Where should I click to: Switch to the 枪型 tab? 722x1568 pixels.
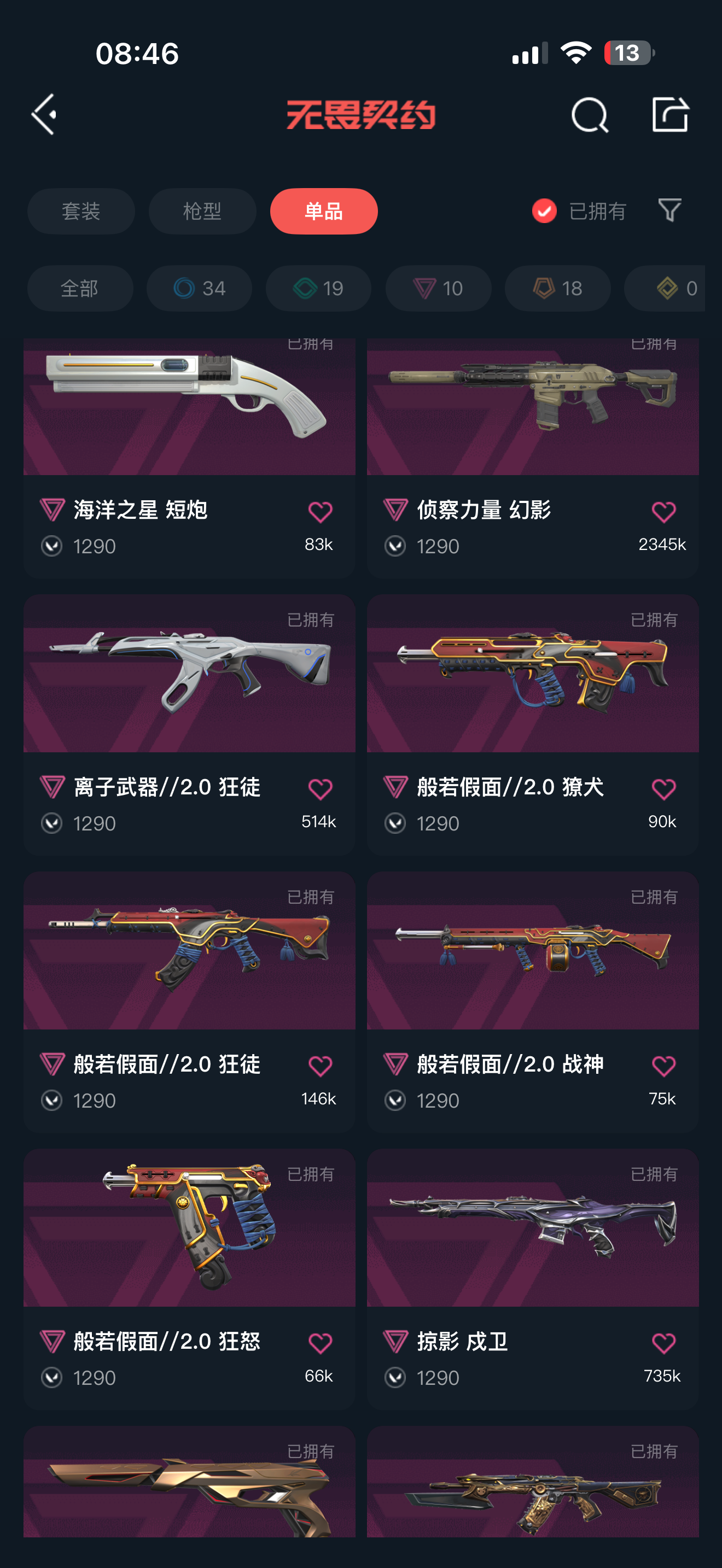pos(202,211)
